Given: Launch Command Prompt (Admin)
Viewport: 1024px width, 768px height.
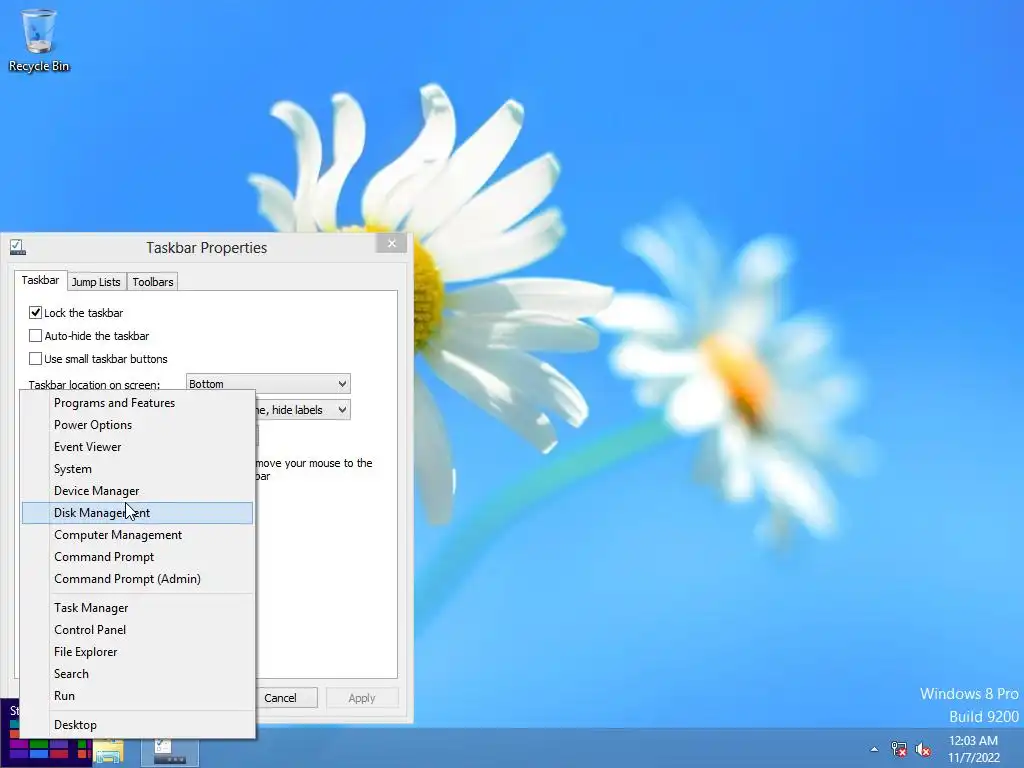Looking at the screenshot, I should coord(137,579).
